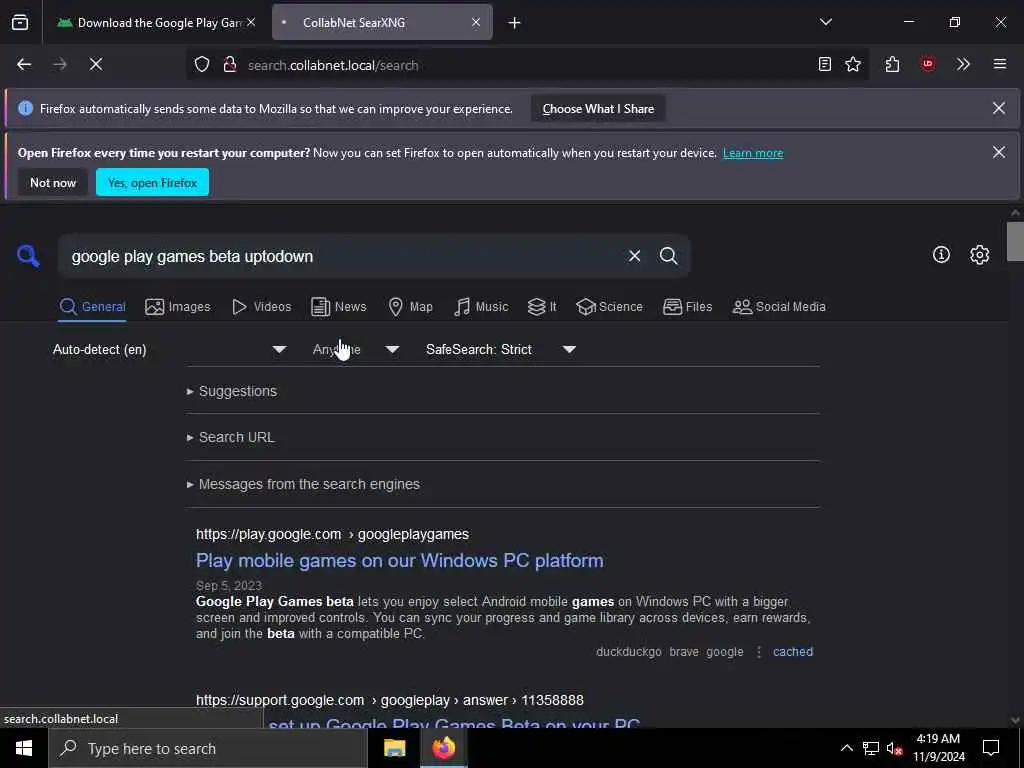The width and height of the screenshot is (1024, 768).
Task: Show more tools via the double-chevron icon
Action: click(963, 65)
